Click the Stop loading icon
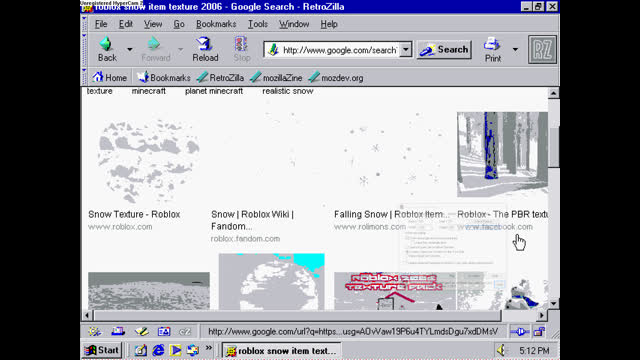The height and width of the screenshot is (360, 640). pos(242,49)
